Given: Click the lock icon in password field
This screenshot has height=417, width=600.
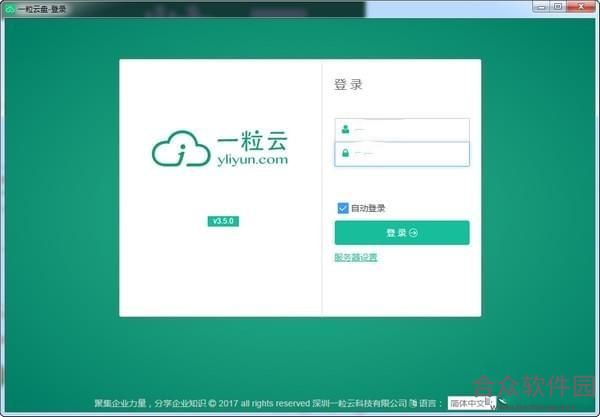Looking at the screenshot, I should tap(346, 153).
